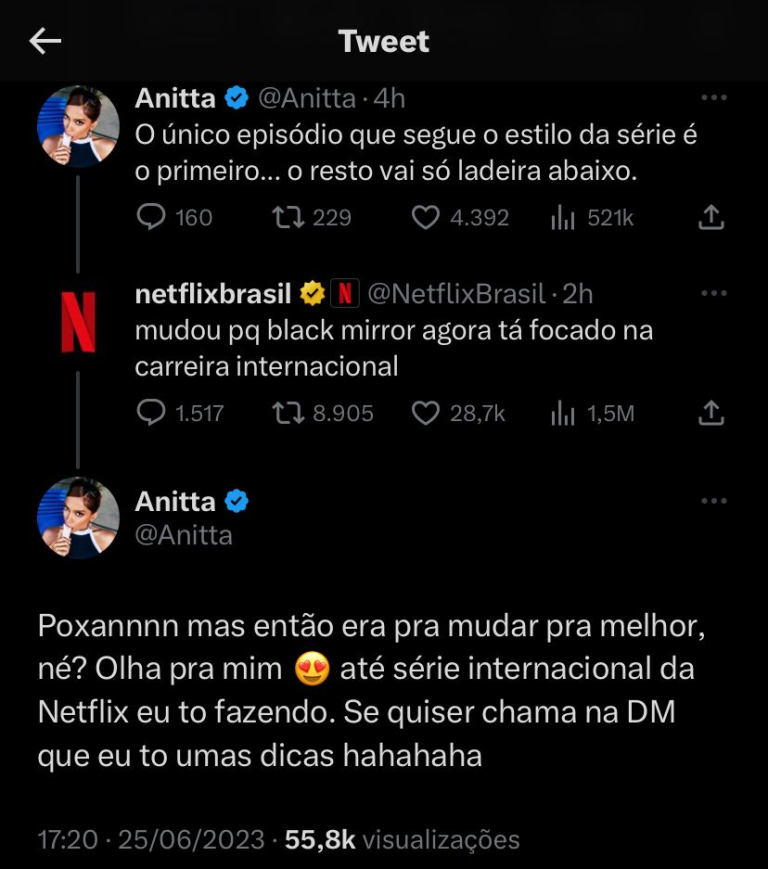Screen dimensions: 768x869
Task: Share the netflixbrasil tweet
Action: coord(710,412)
